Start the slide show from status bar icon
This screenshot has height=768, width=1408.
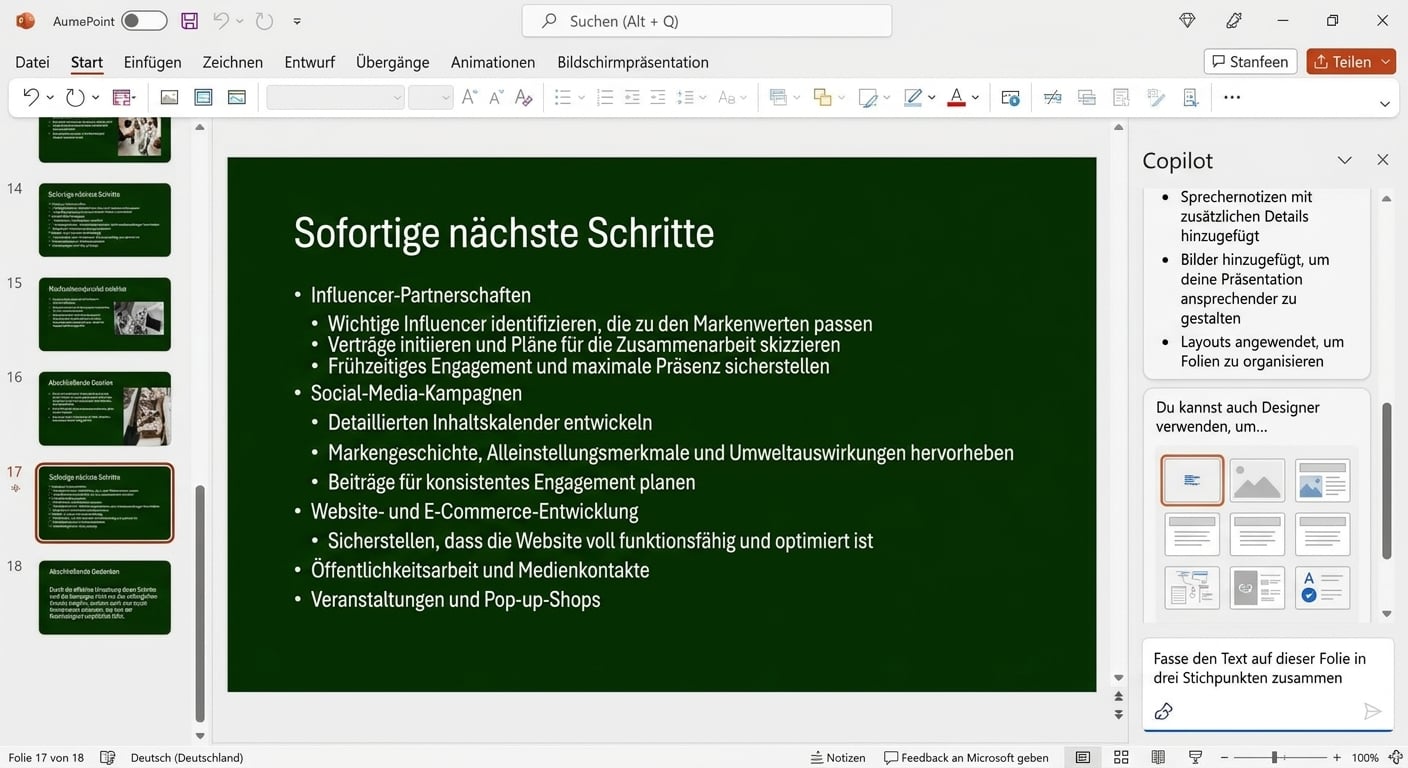1195,757
